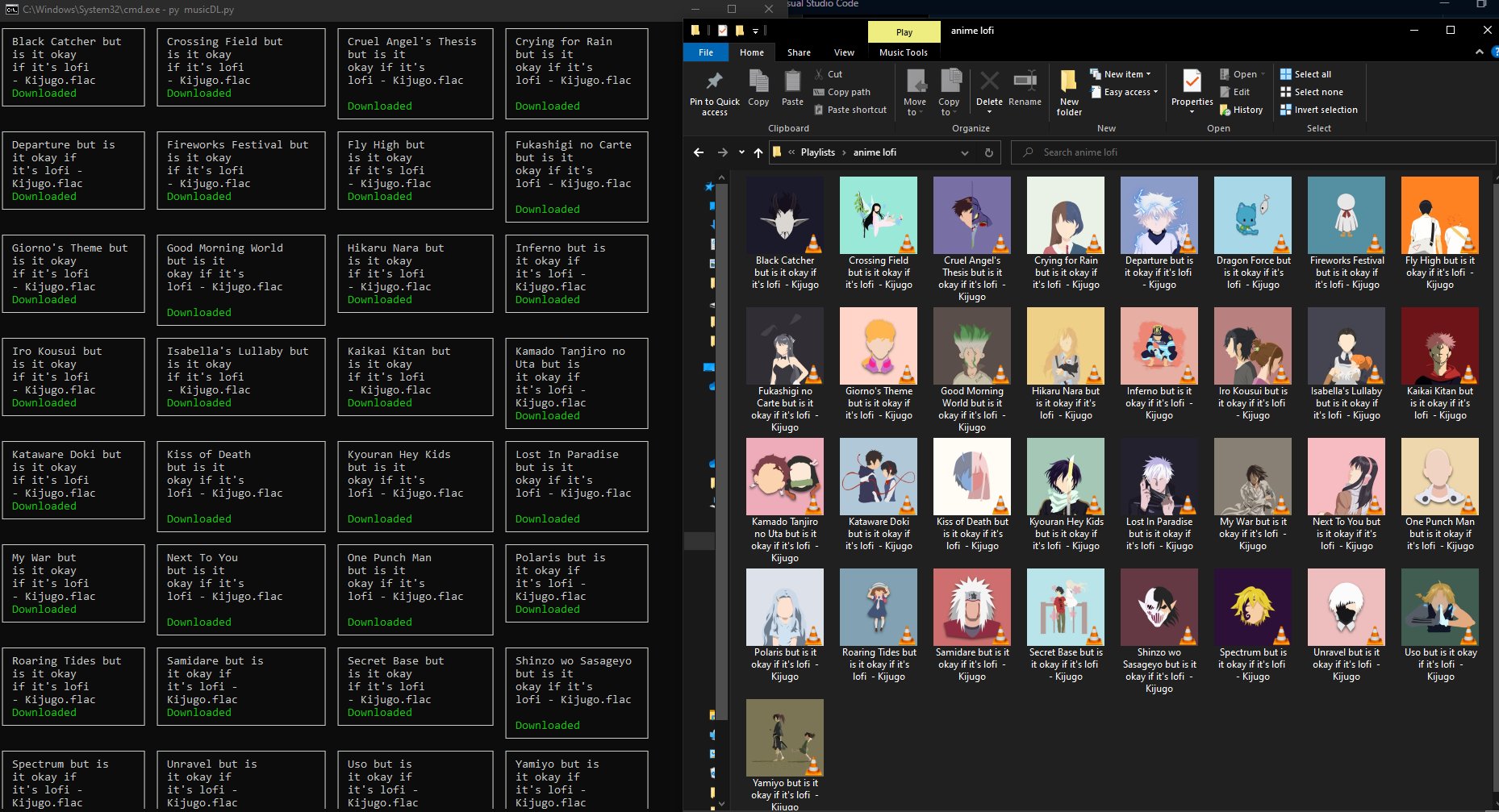Open the Easy access dropdown

1130,92
